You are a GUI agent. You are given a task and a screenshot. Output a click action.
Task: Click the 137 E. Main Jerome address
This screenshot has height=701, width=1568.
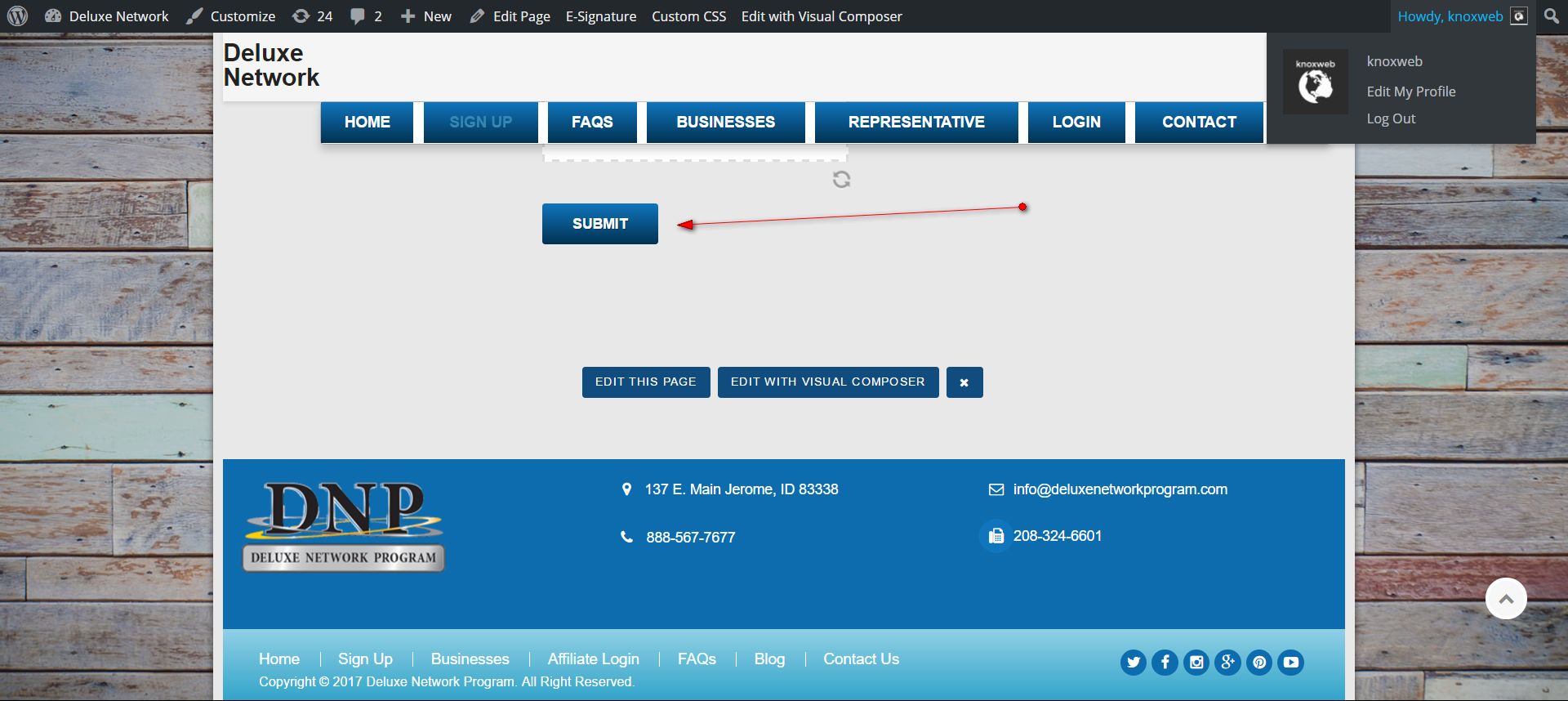click(742, 489)
